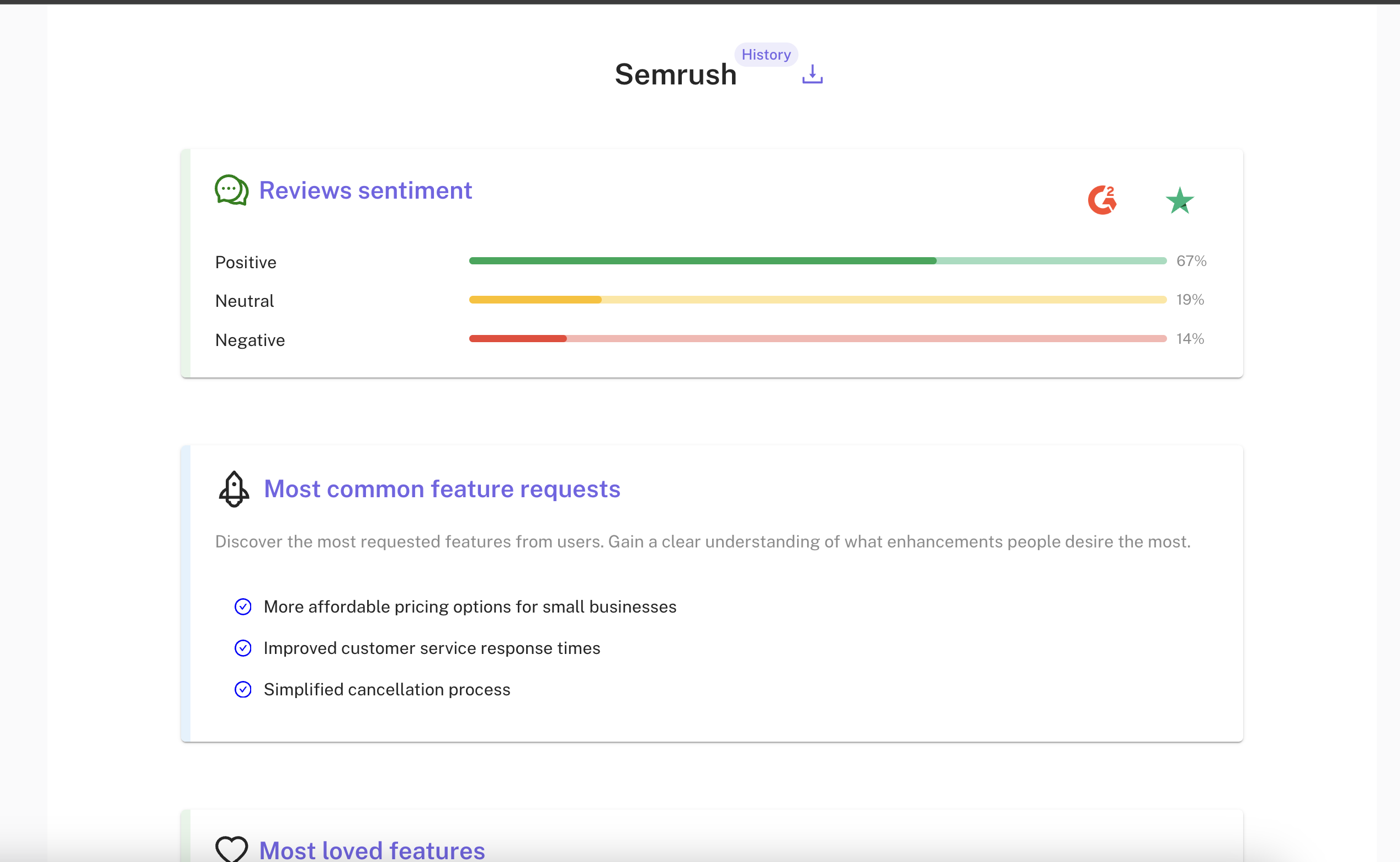Select the More affordable pricing options text

[469, 606]
